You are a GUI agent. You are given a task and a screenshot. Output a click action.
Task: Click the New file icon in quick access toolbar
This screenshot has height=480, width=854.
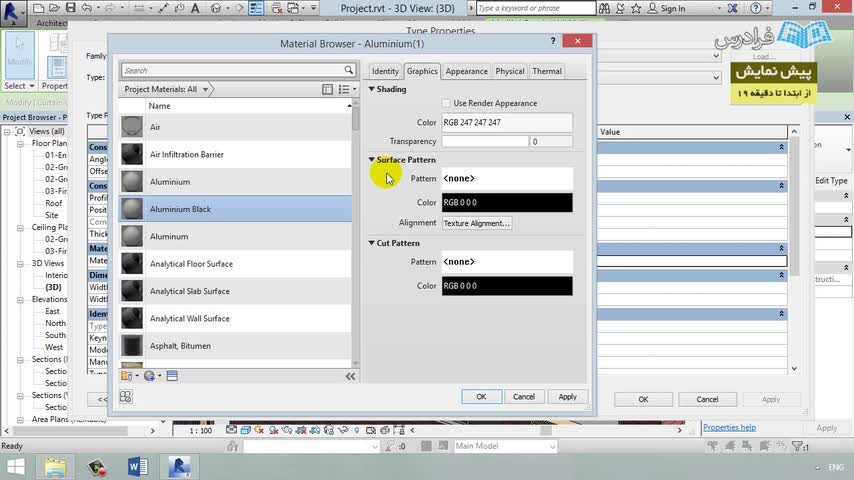tap(38, 8)
